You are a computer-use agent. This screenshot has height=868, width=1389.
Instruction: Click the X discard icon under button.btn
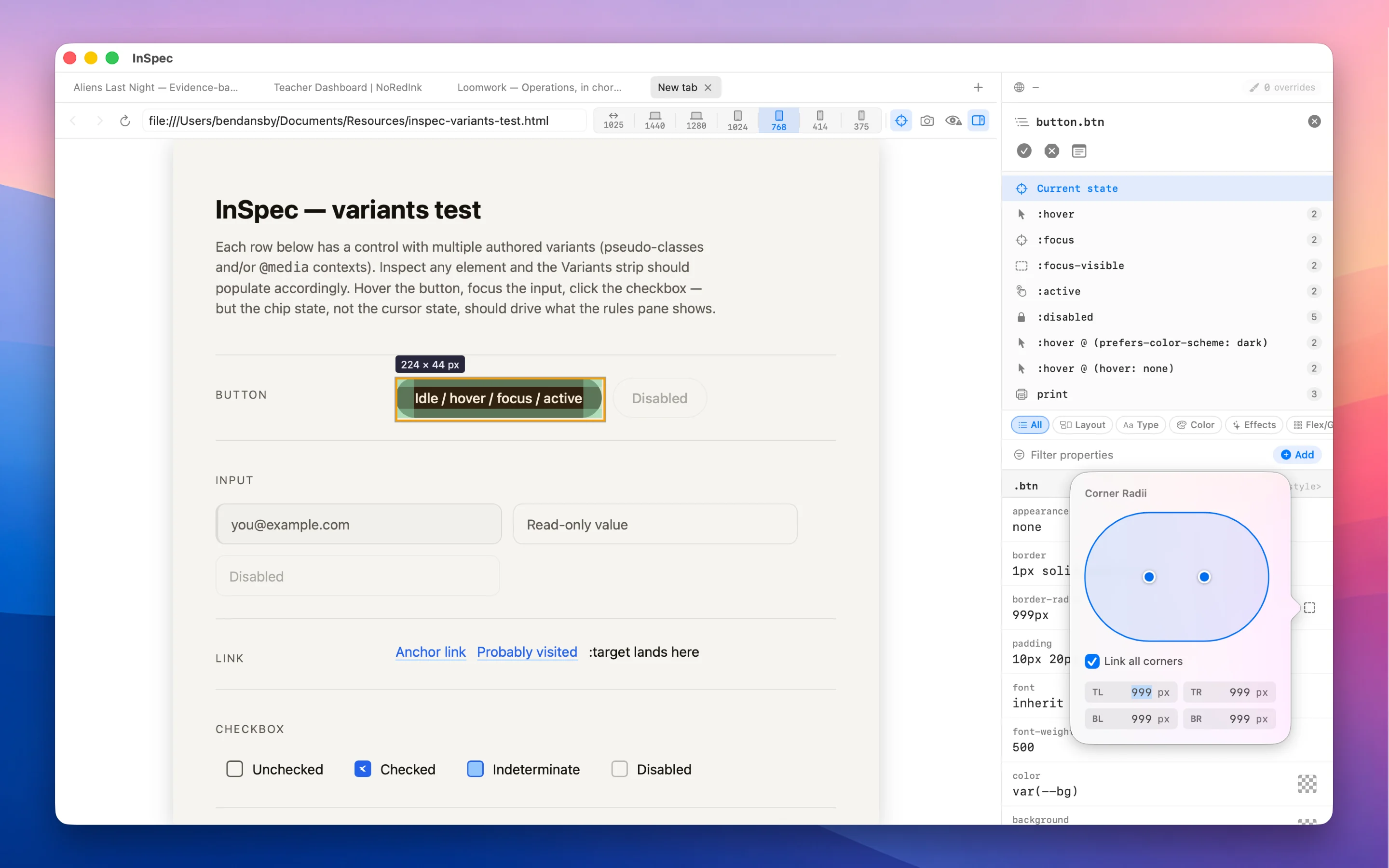[x=1051, y=151]
